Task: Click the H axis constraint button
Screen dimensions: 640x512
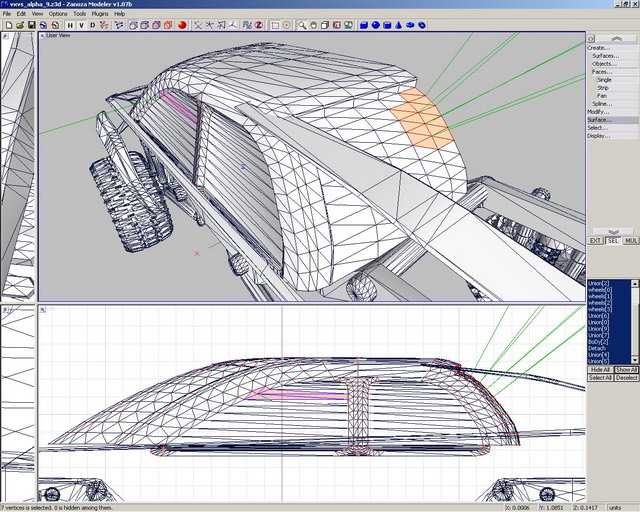Action: pos(69,25)
